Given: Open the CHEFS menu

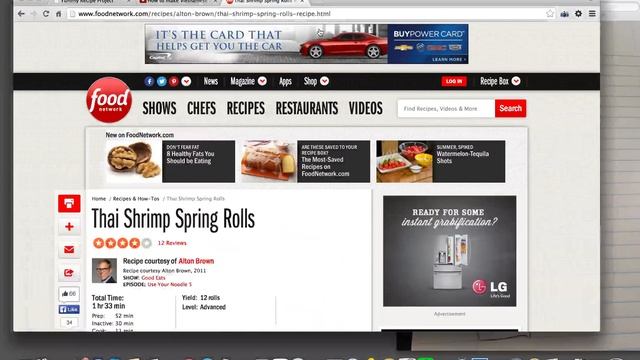Looking at the screenshot, I should pos(202,108).
